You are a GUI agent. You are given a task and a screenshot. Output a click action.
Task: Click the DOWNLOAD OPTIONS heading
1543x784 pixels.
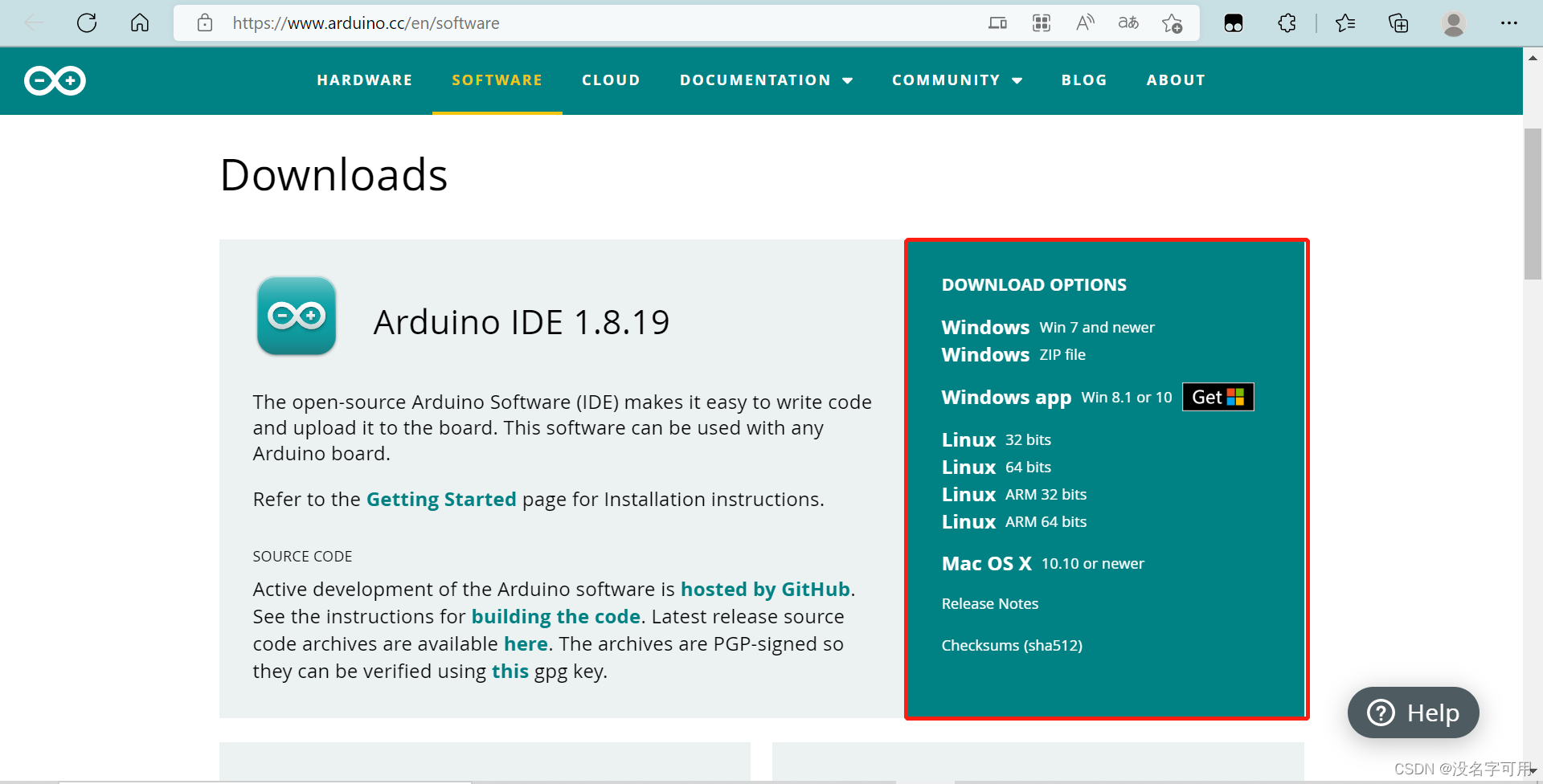(1034, 284)
